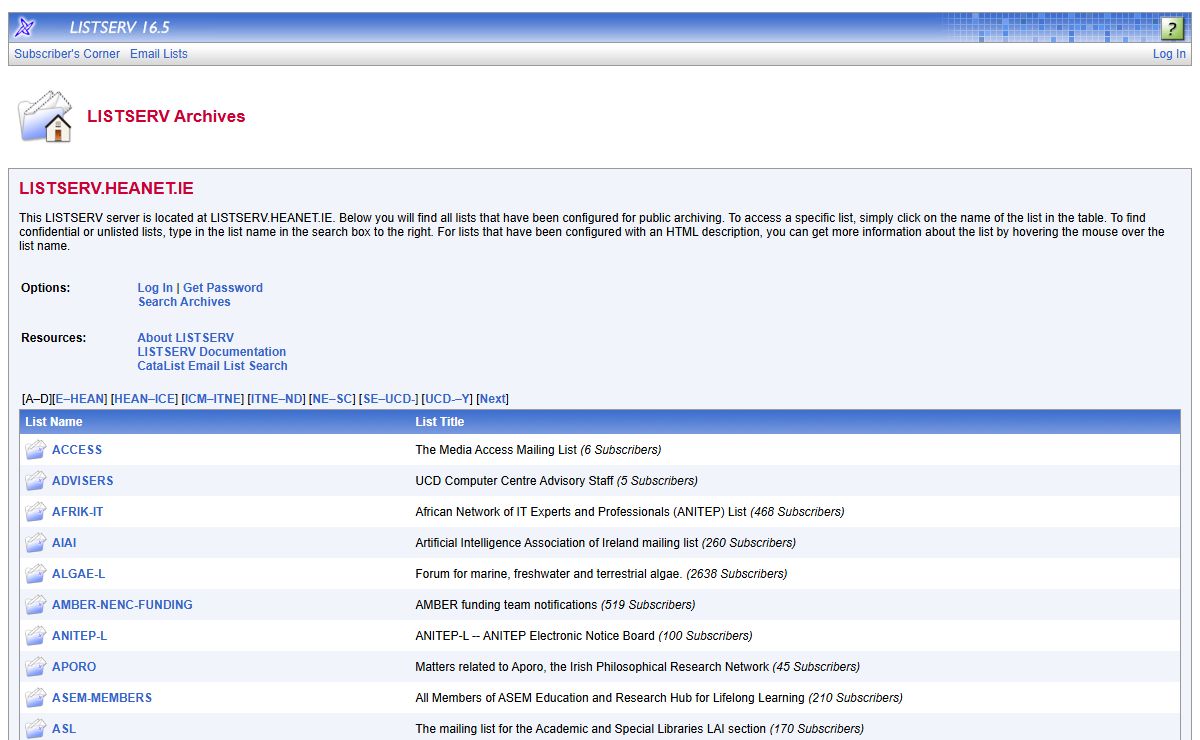This screenshot has height=740, width=1200.
Task: Click 'UCD Computer Centre Advisory Staff' title
Action: 514,481
